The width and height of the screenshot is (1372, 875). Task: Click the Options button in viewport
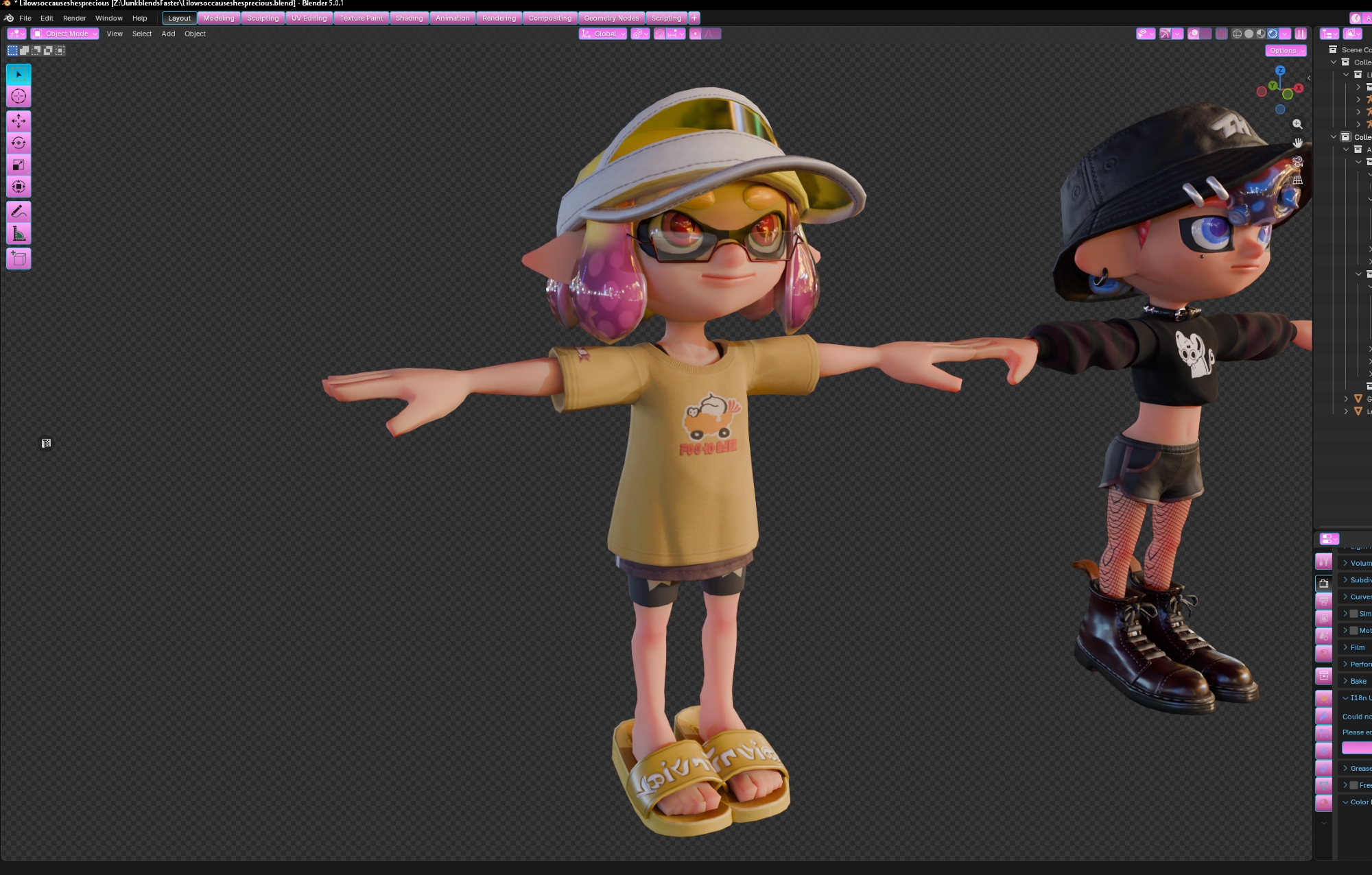tap(1286, 51)
